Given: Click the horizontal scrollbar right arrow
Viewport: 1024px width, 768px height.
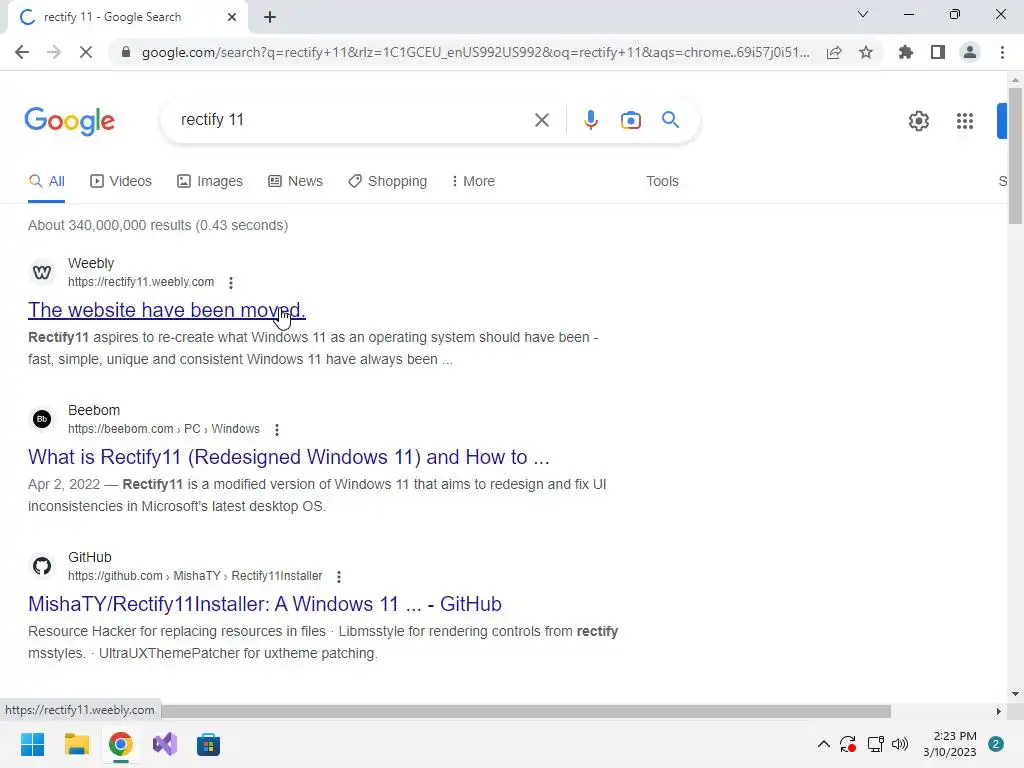Looking at the screenshot, I should 998,711.
